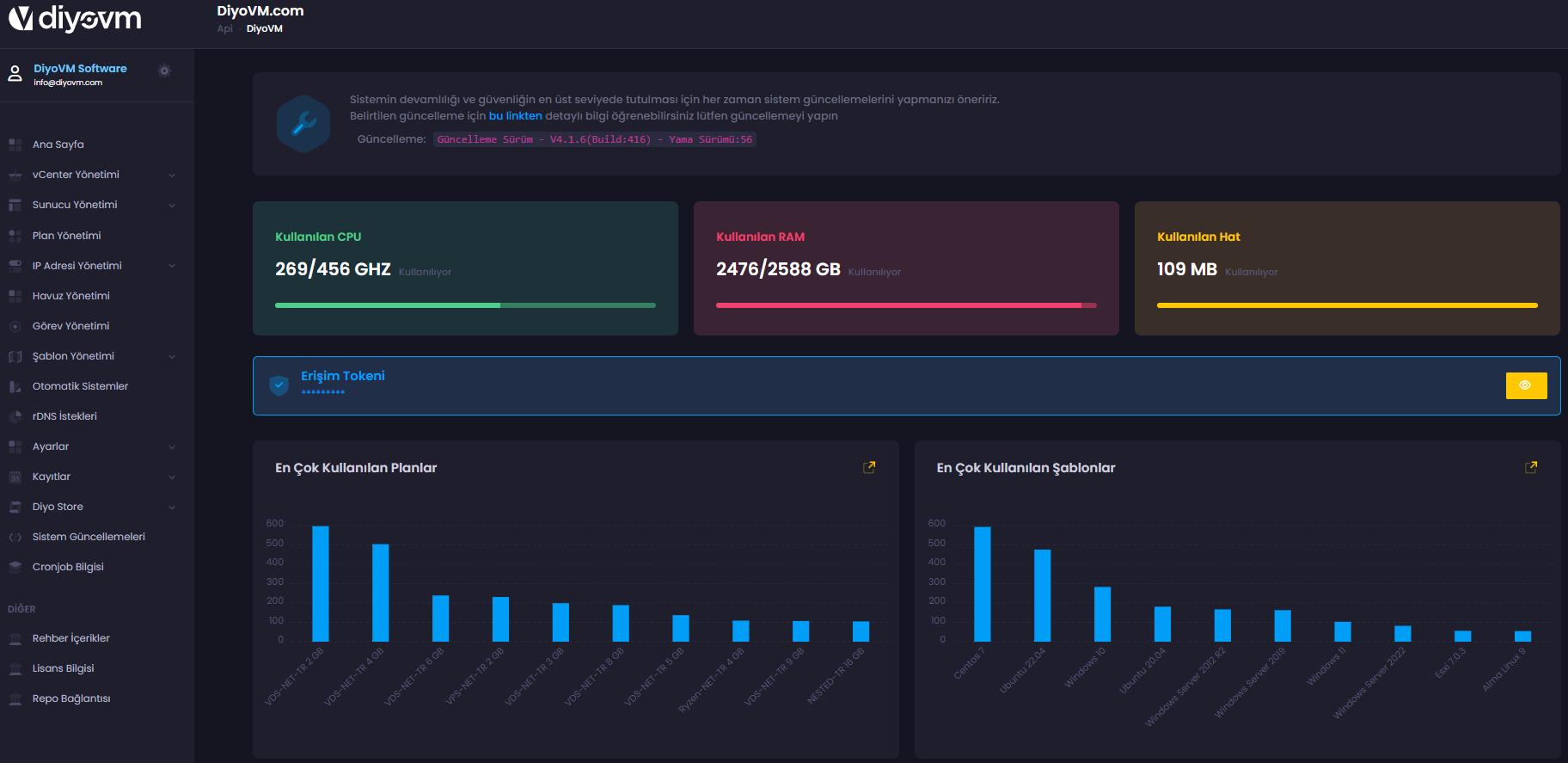Expand the Diyo Store submenu
The height and width of the screenshot is (763, 1568).
pos(172,508)
